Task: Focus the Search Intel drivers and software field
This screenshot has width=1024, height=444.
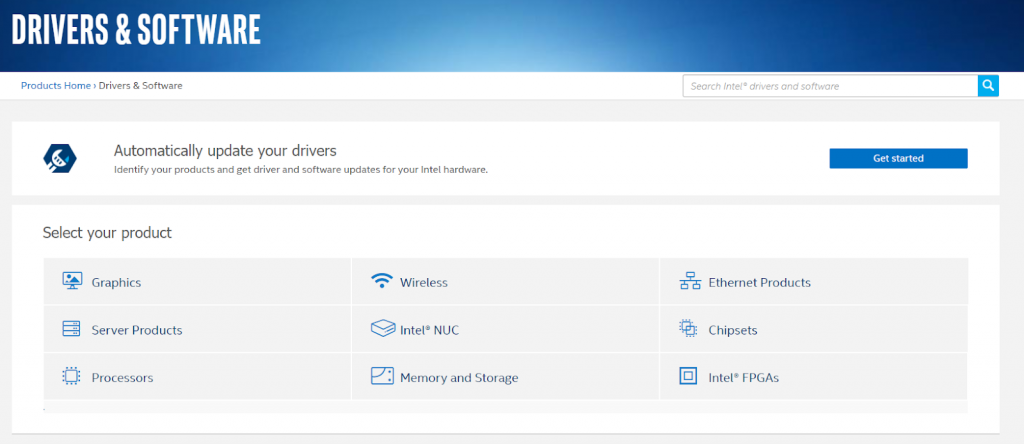Action: [830, 86]
